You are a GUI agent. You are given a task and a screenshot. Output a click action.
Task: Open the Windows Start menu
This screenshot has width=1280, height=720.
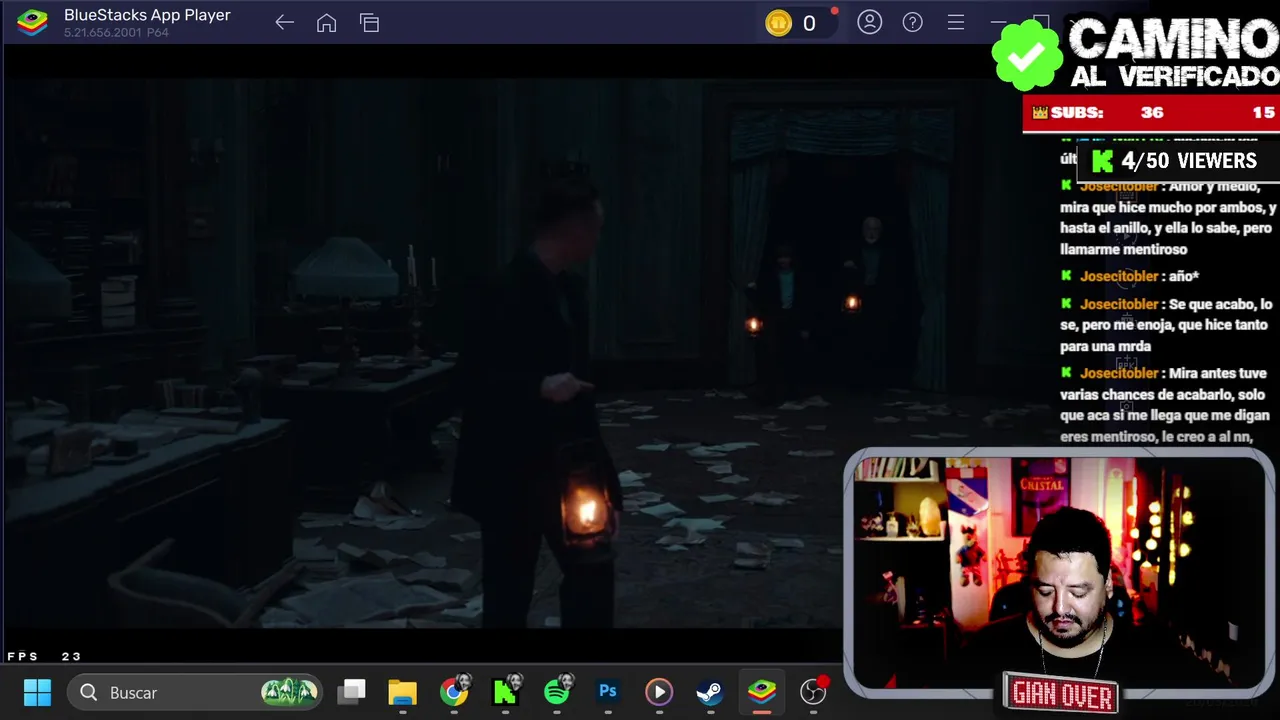pos(37,692)
